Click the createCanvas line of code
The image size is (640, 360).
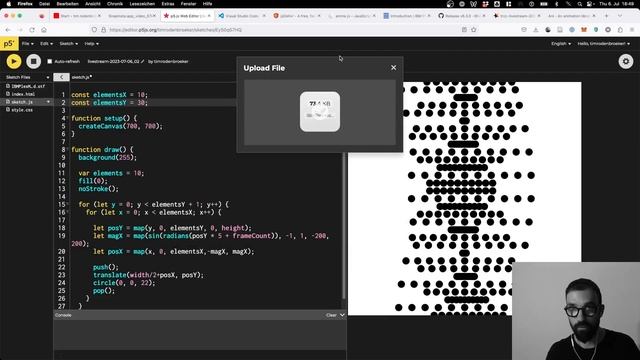click(120, 126)
